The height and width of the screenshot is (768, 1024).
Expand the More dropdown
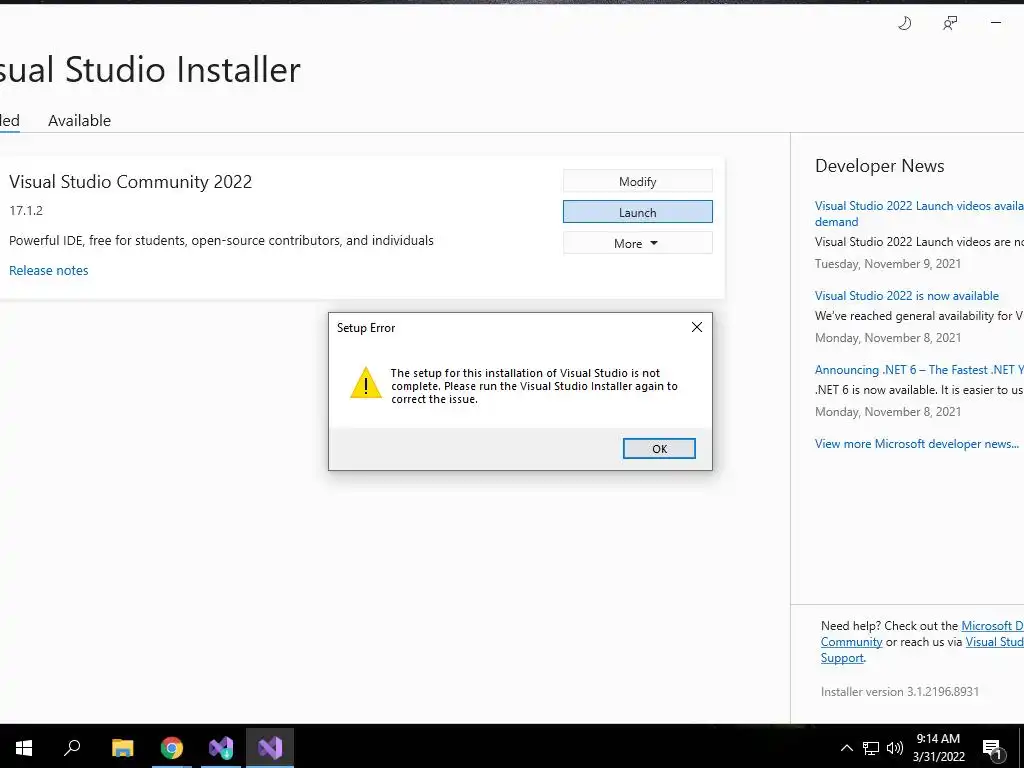pyautogui.click(x=637, y=243)
